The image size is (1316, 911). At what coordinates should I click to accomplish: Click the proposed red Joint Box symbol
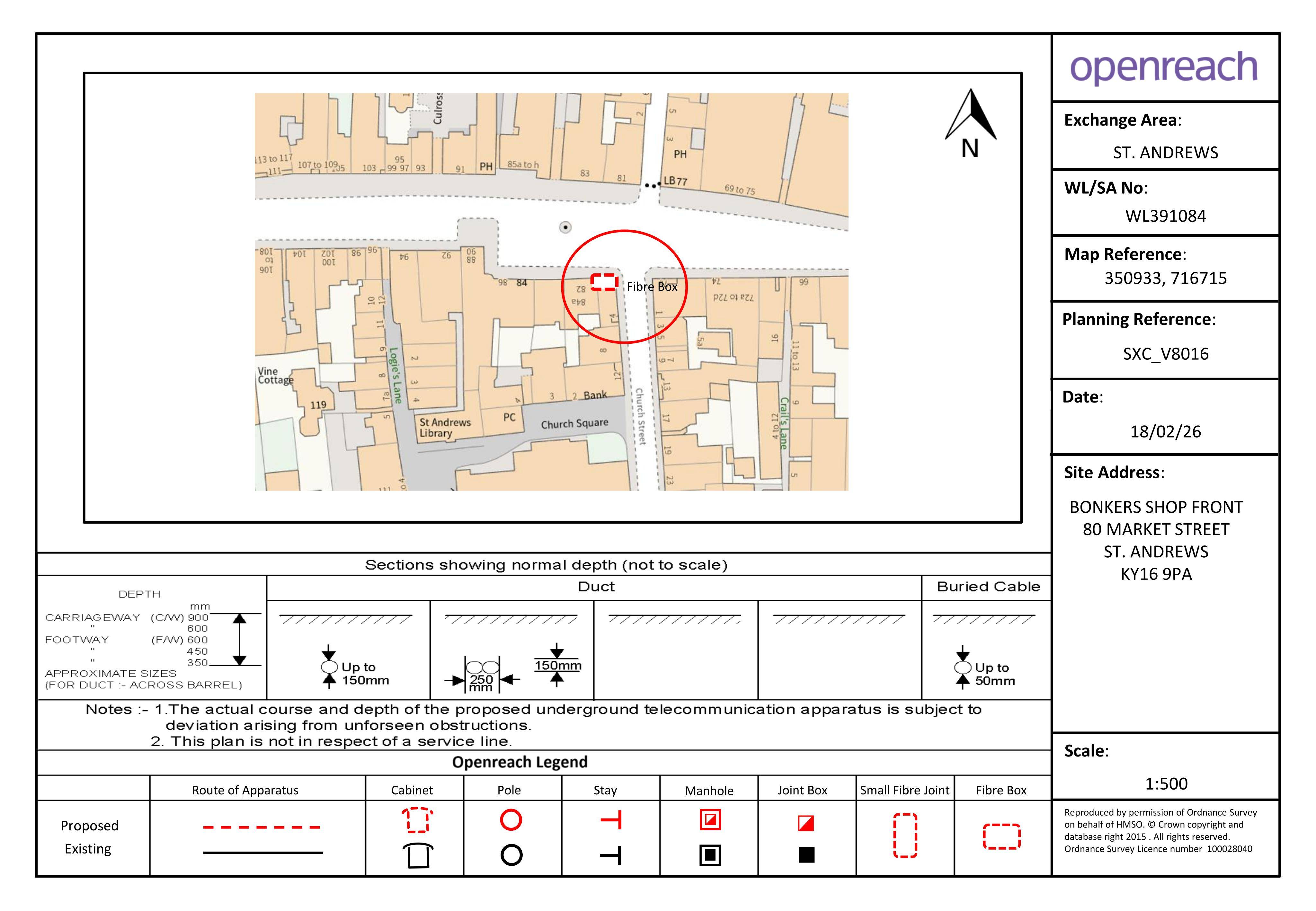tap(805, 823)
